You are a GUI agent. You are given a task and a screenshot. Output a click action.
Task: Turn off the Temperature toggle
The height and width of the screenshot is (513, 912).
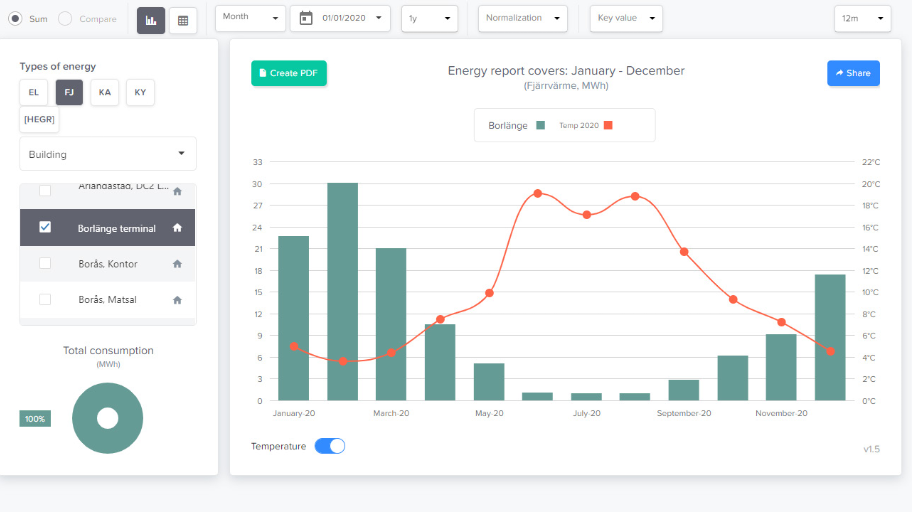point(330,446)
